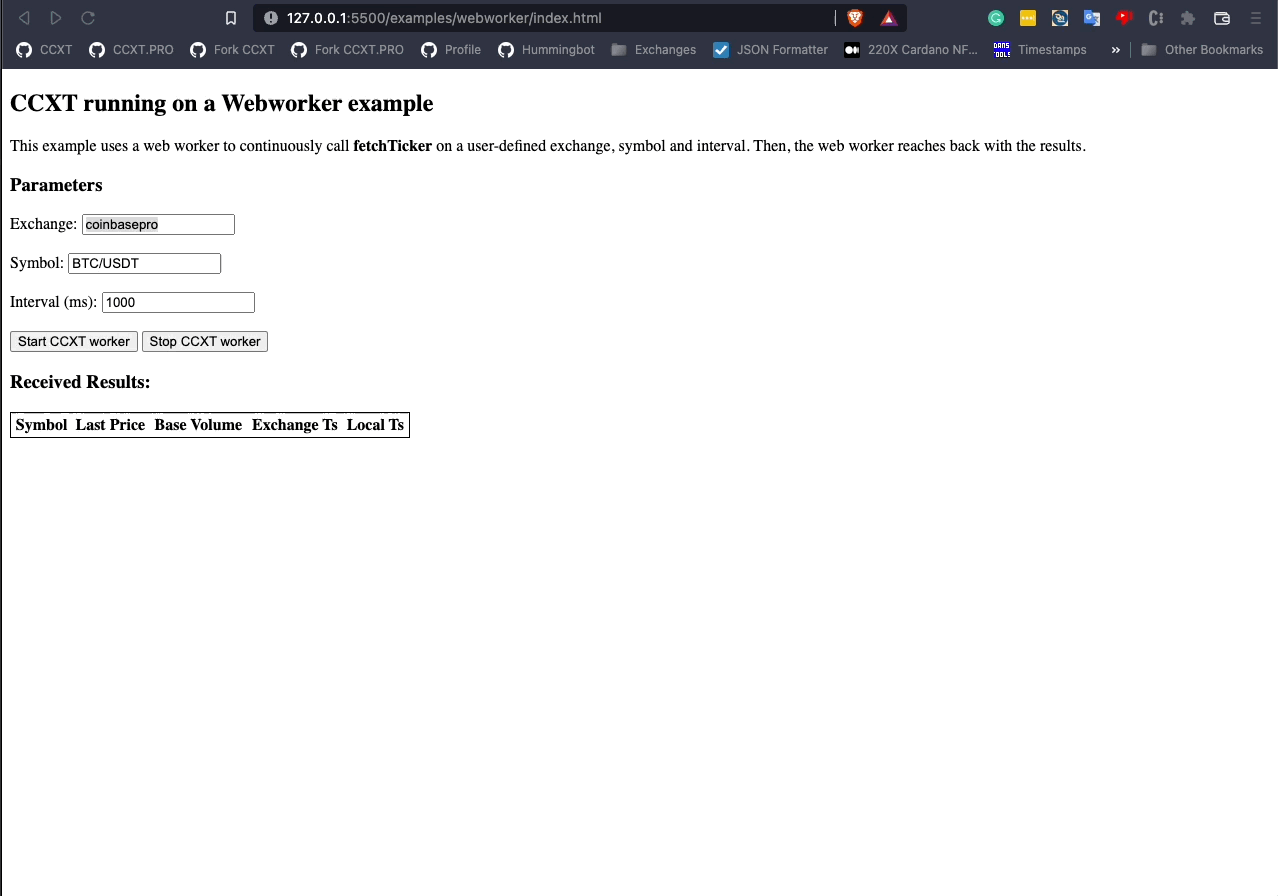Click the Stop CCXT worker button
The image size is (1278, 896).
pyautogui.click(x=204, y=341)
